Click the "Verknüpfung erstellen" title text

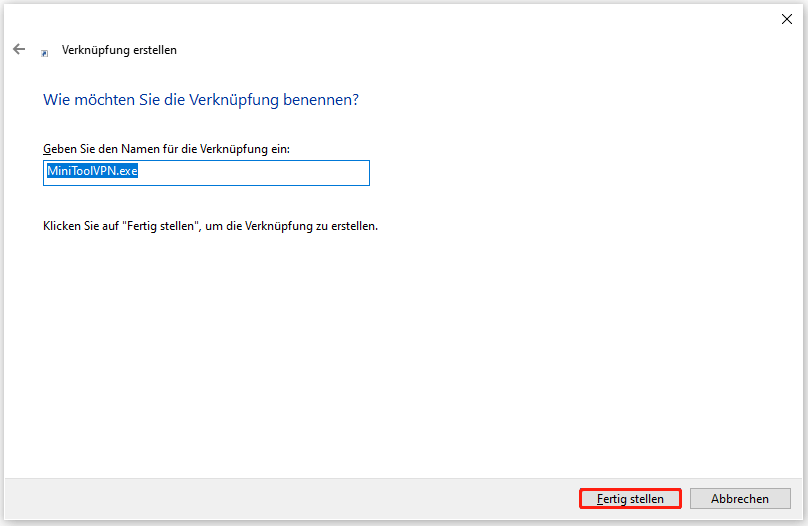(x=119, y=50)
